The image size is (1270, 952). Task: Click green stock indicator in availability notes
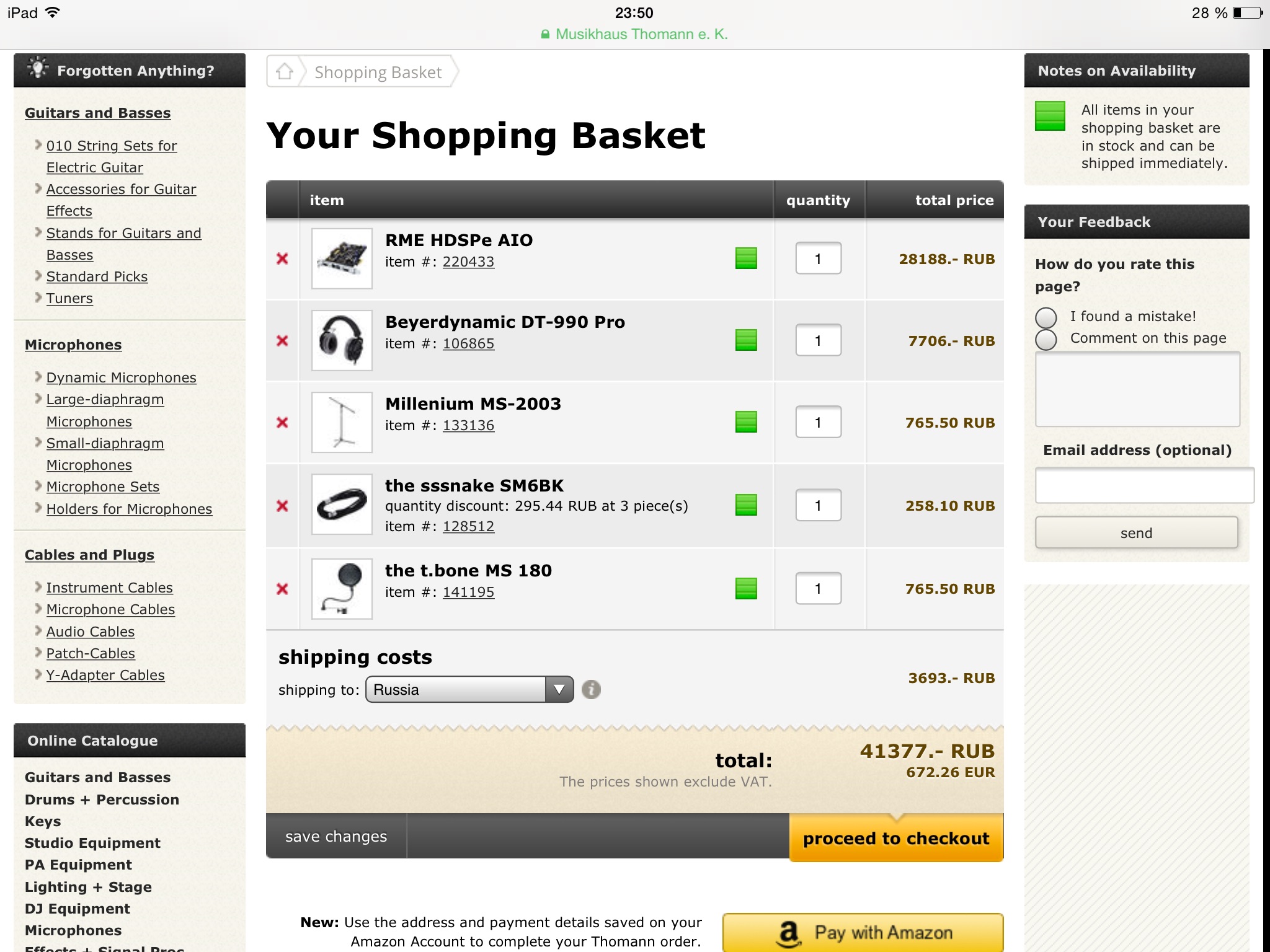pos(1050,116)
